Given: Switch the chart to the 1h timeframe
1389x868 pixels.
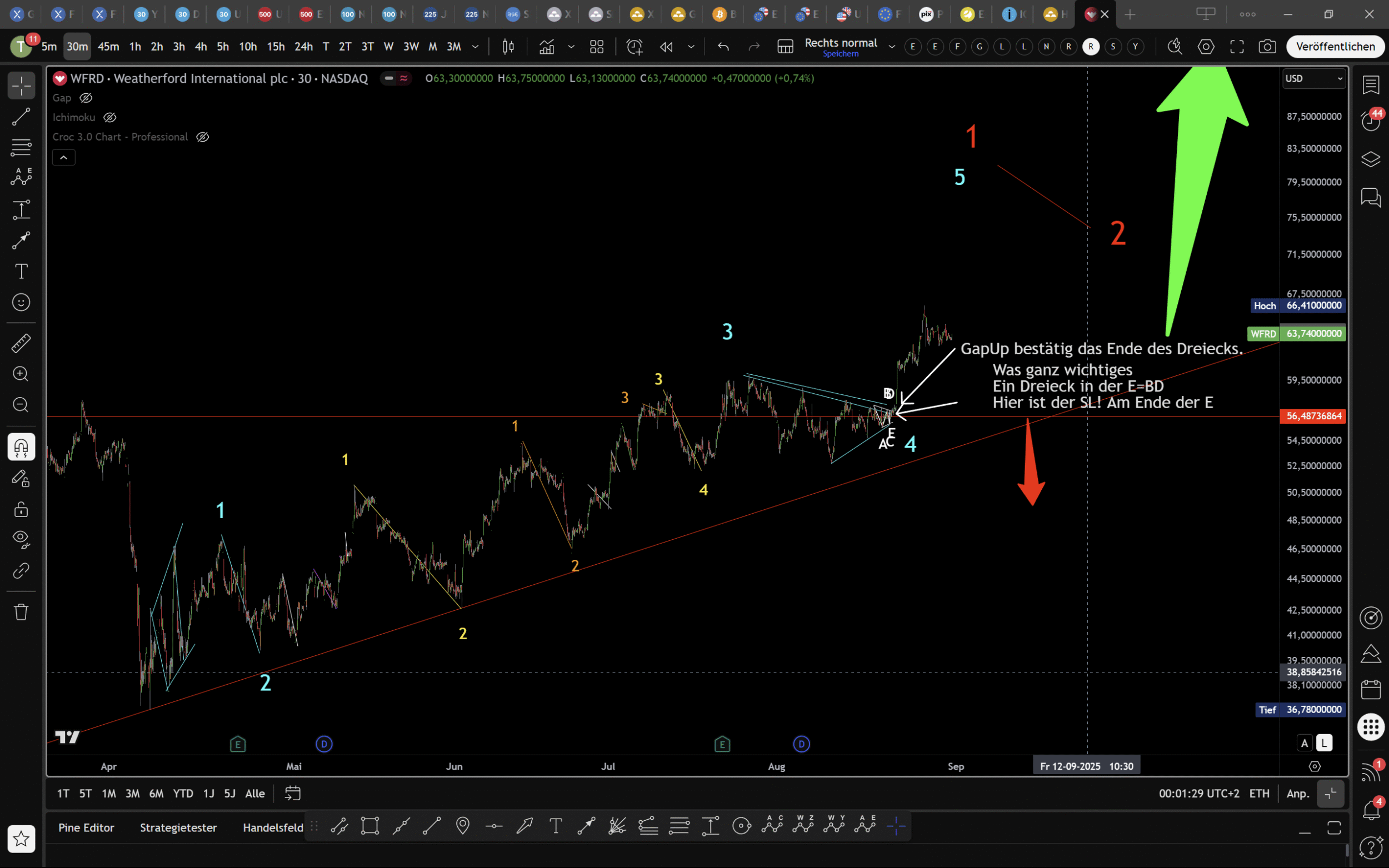Looking at the screenshot, I should (x=135, y=47).
